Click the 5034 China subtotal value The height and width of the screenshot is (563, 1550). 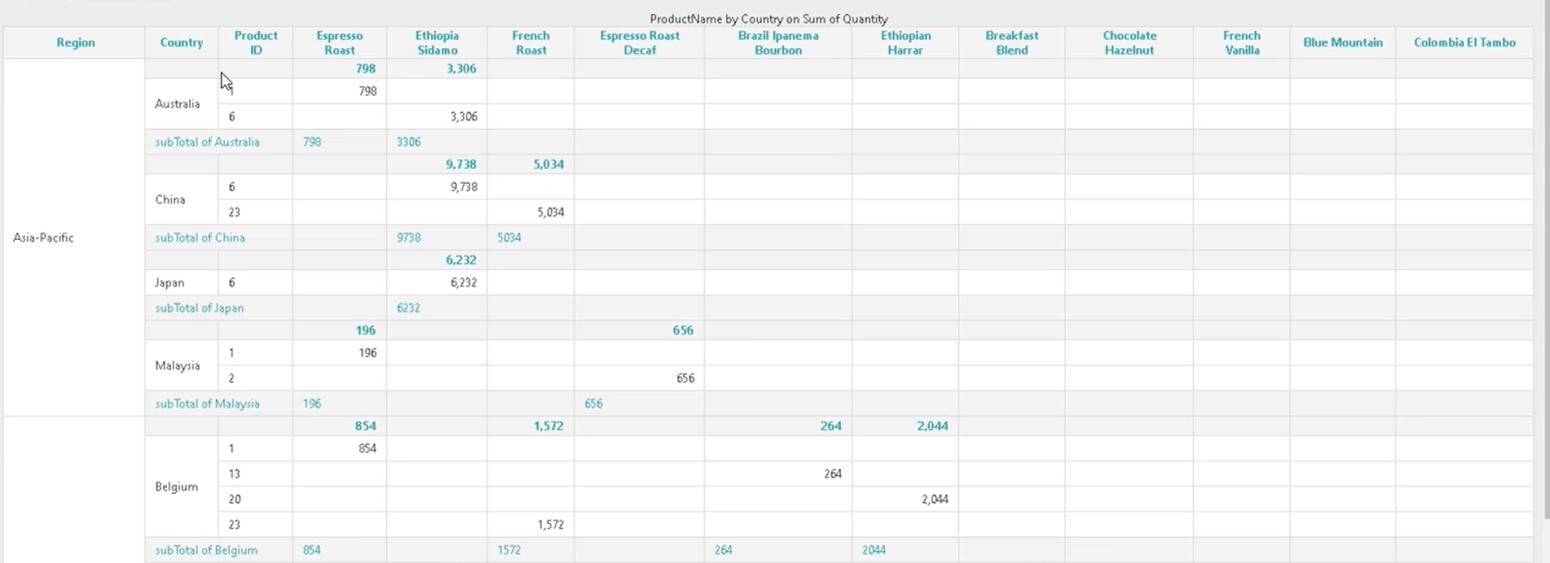click(x=509, y=238)
